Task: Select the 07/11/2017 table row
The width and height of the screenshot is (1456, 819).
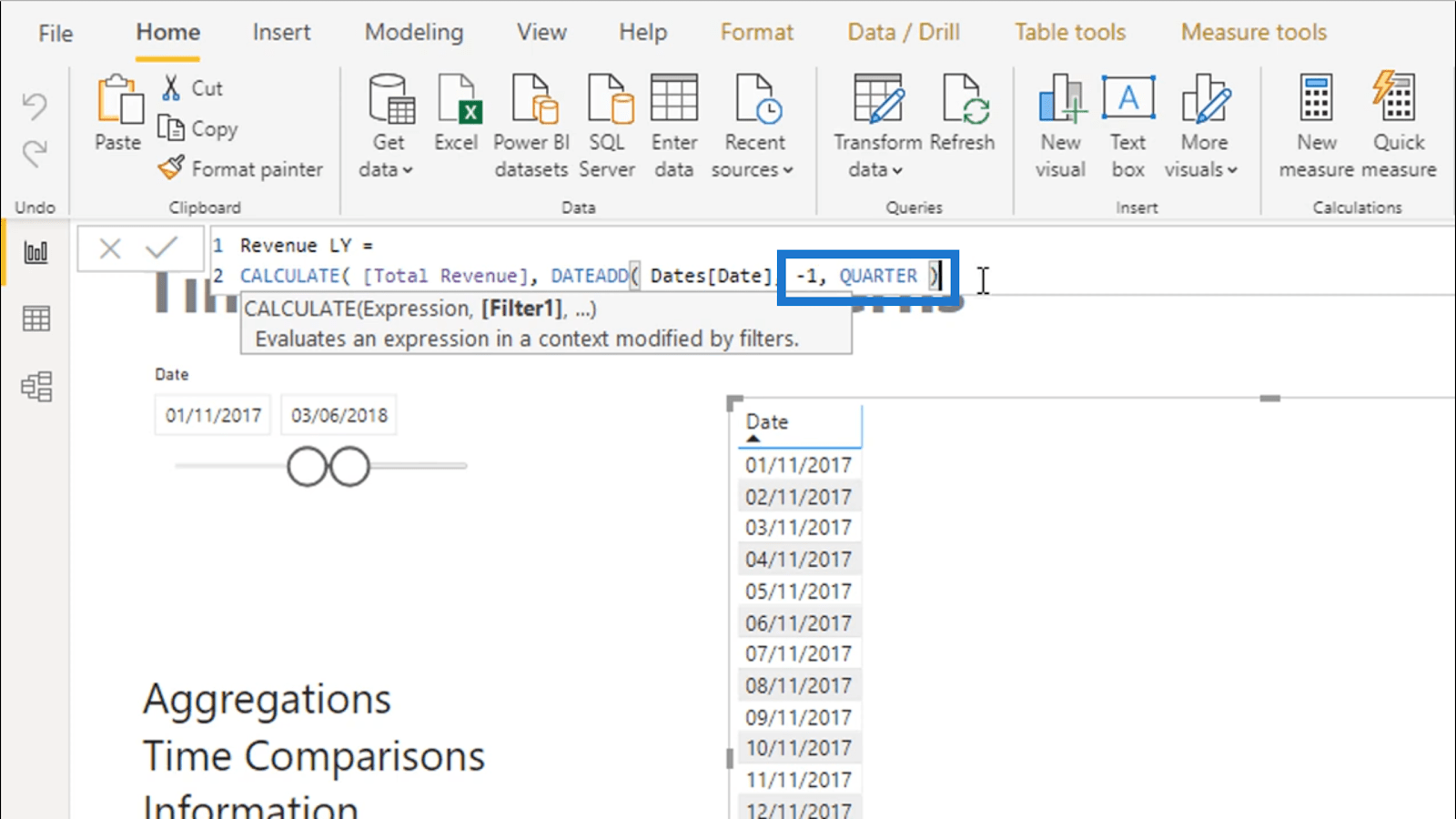Action: 798,653
